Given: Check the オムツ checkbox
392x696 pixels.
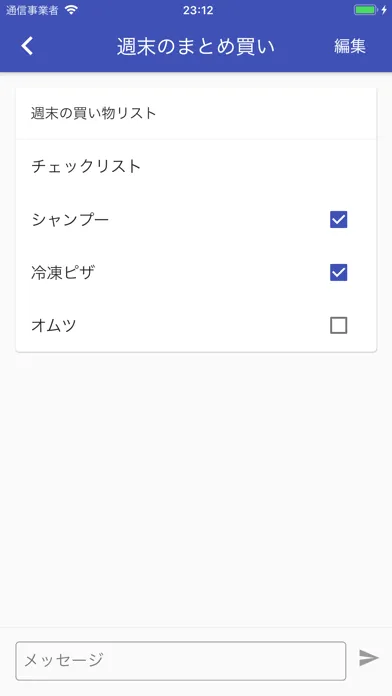Looking at the screenshot, I should tap(338, 325).
